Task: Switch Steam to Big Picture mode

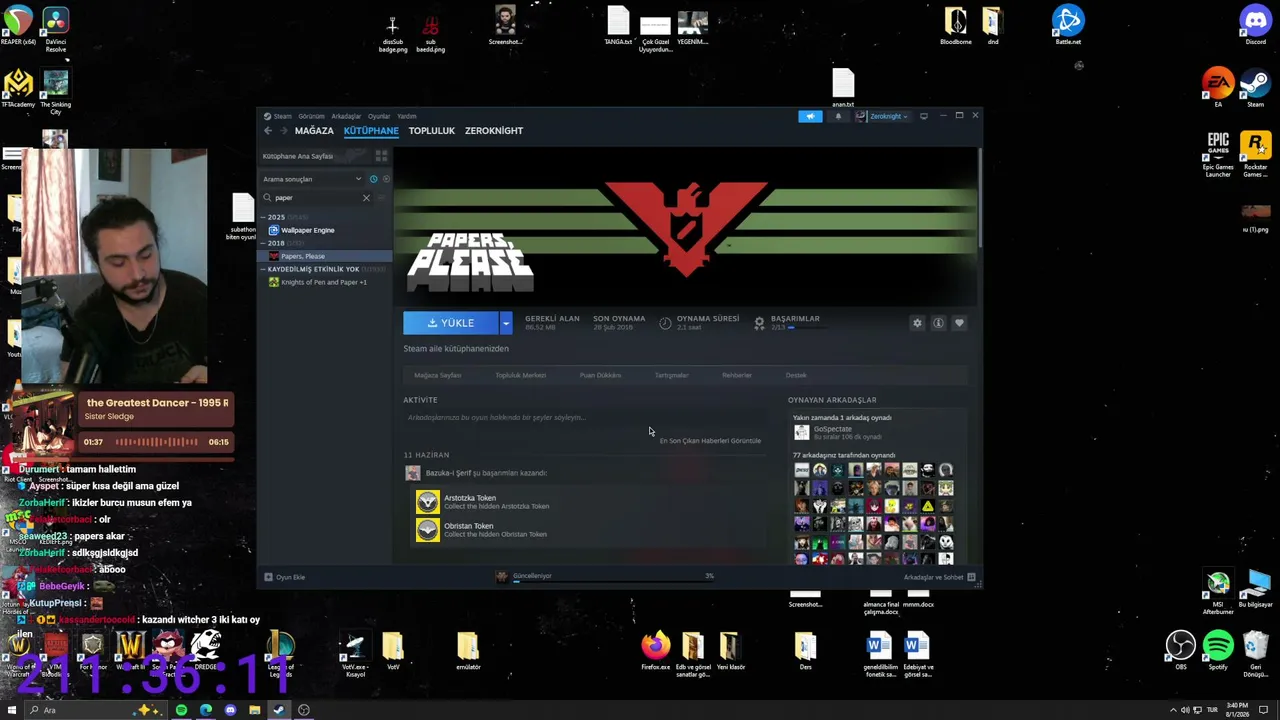Action: click(923, 116)
